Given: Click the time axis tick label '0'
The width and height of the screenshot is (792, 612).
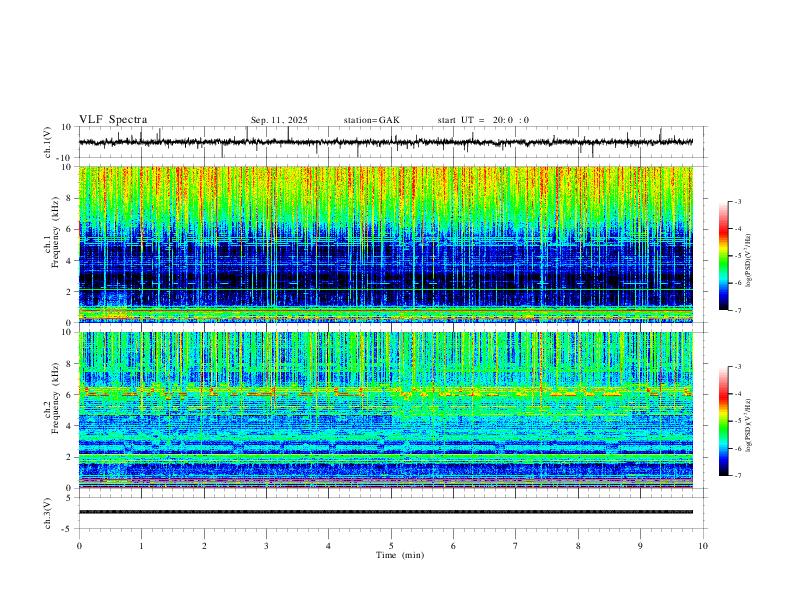Looking at the screenshot, I should [x=79, y=546].
